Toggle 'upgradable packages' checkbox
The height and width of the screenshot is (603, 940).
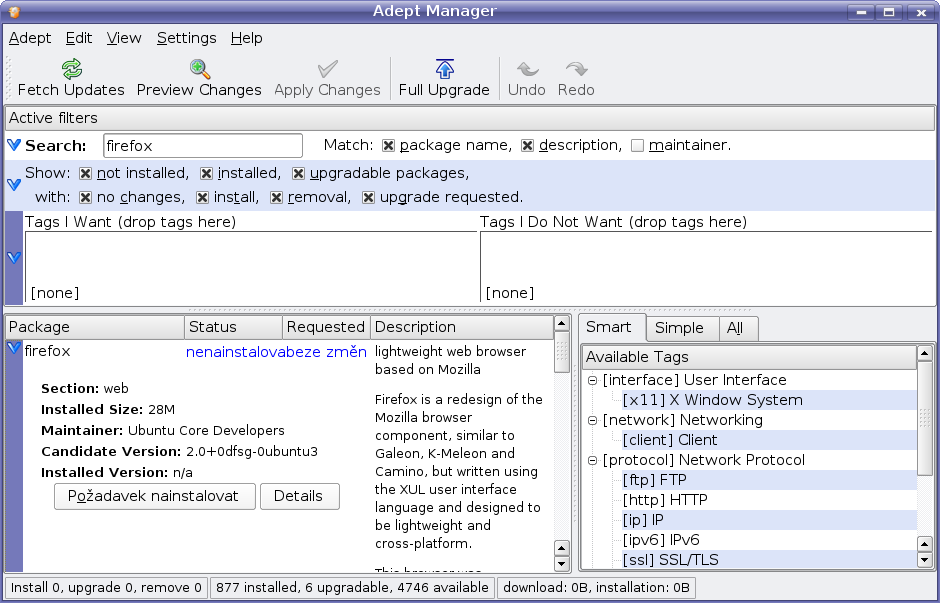pyautogui.click(x=298, y=174)
